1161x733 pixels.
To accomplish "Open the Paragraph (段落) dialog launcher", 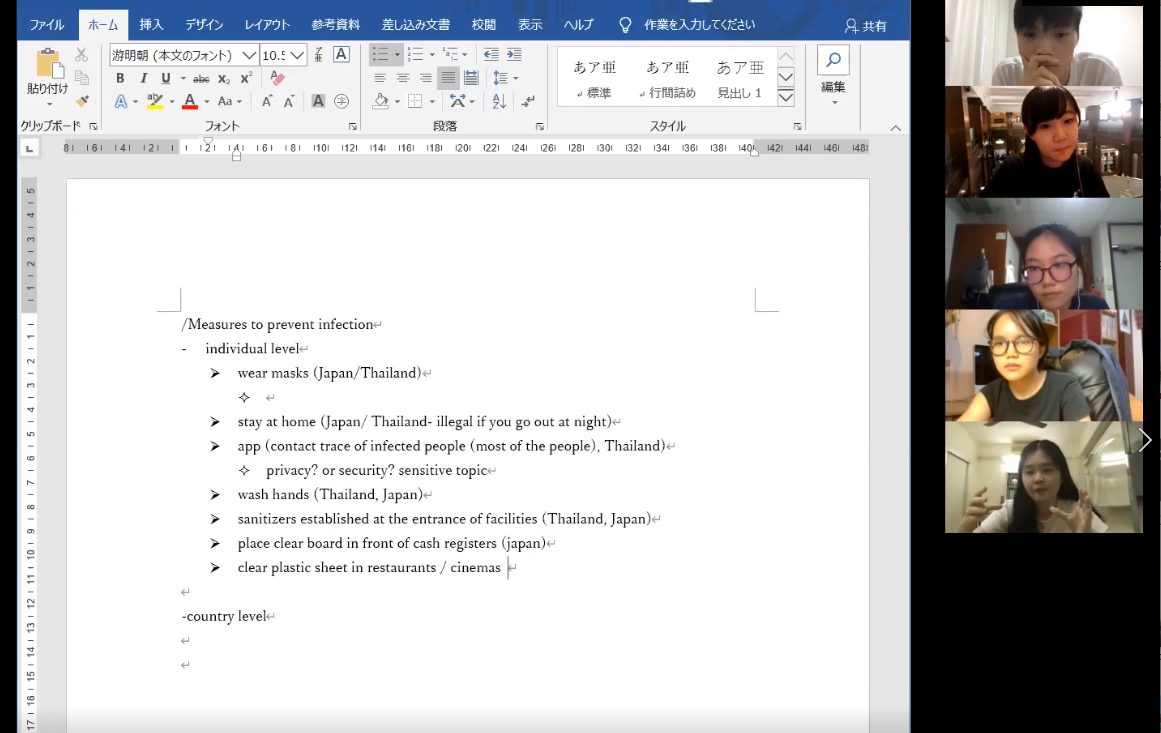I will click(540, 127).
